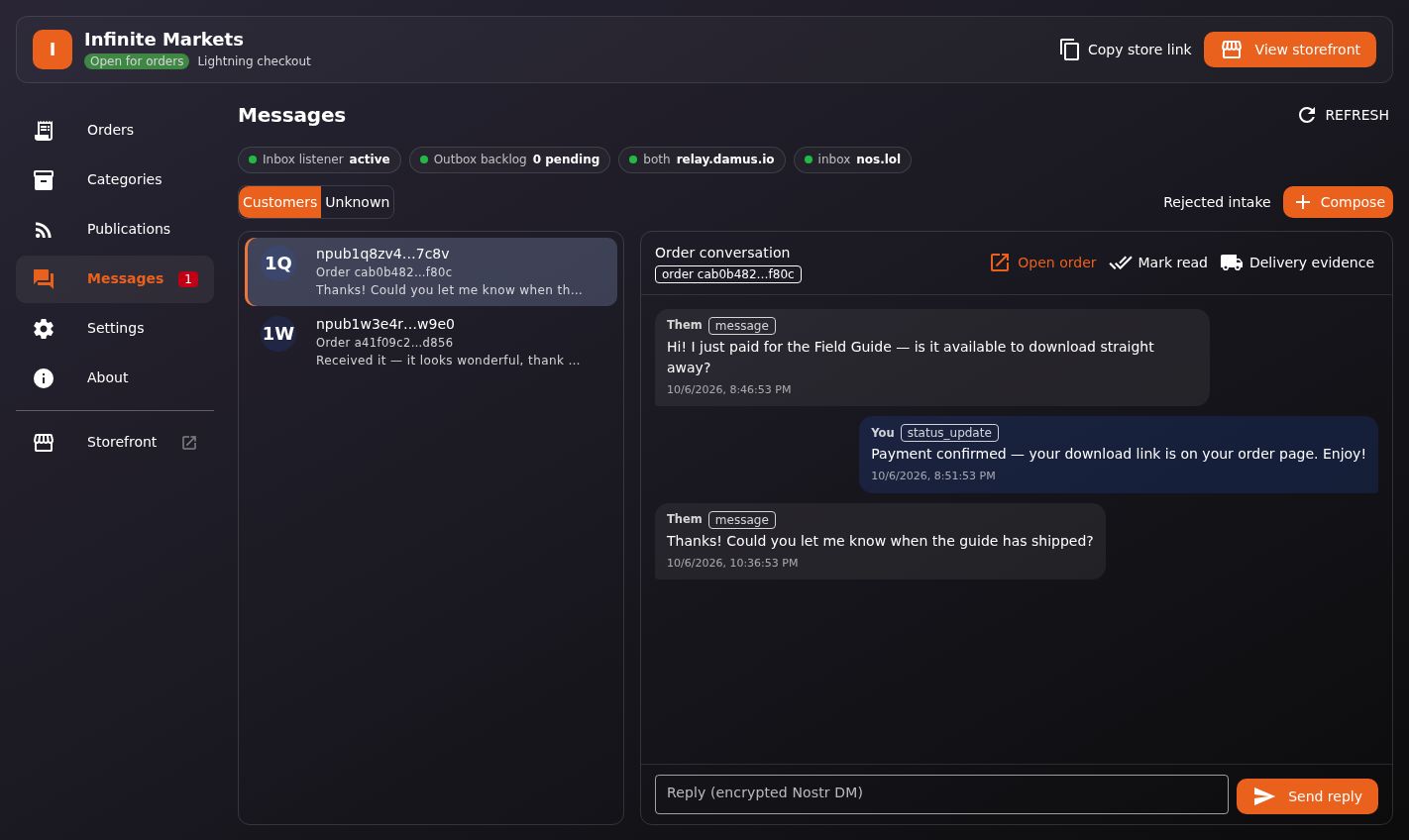This screenshot has height=840, width=1409.
Task: Click the About info icon
Action: point(44,378)
